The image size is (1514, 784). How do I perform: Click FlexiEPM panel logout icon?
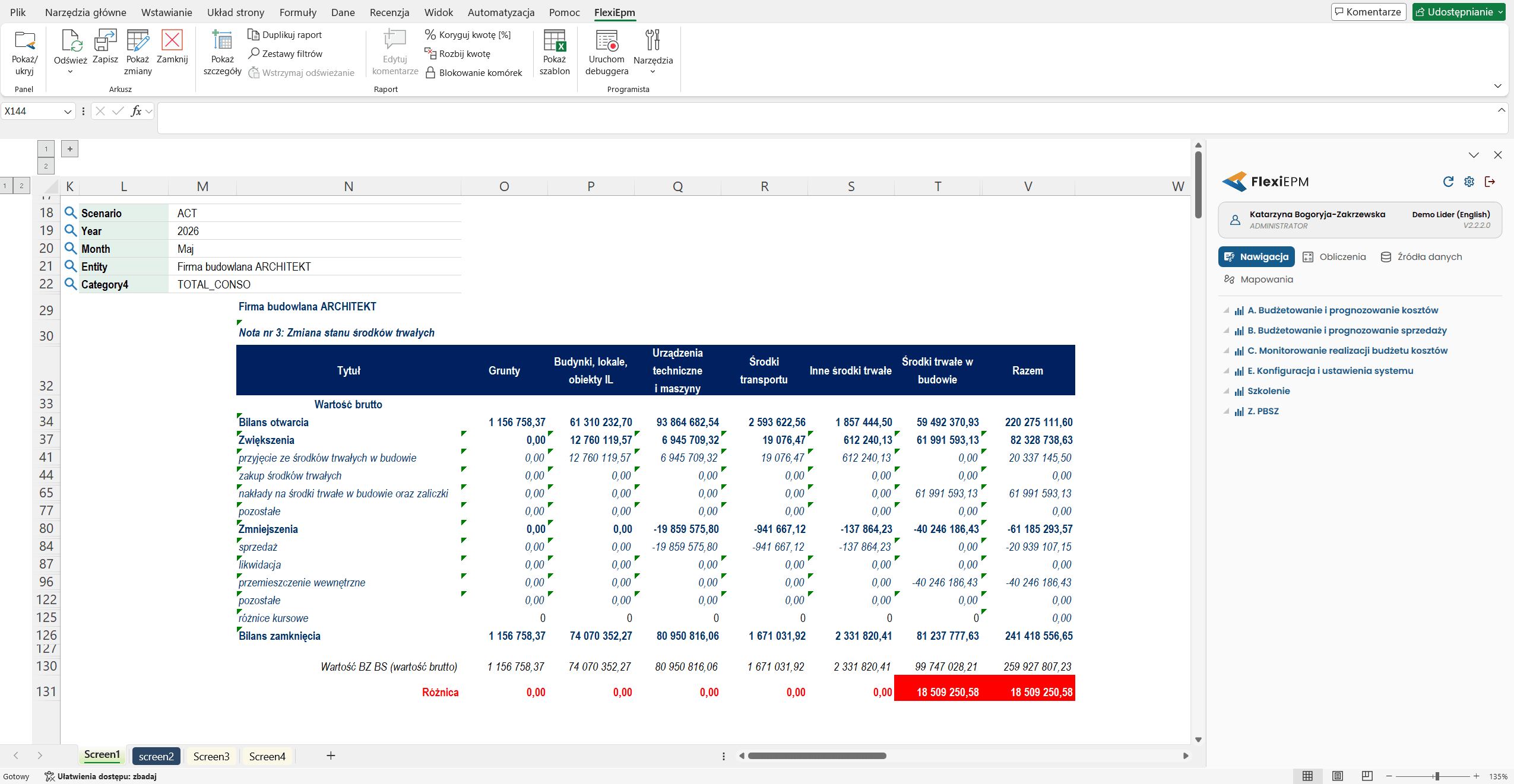(1490, 182)
